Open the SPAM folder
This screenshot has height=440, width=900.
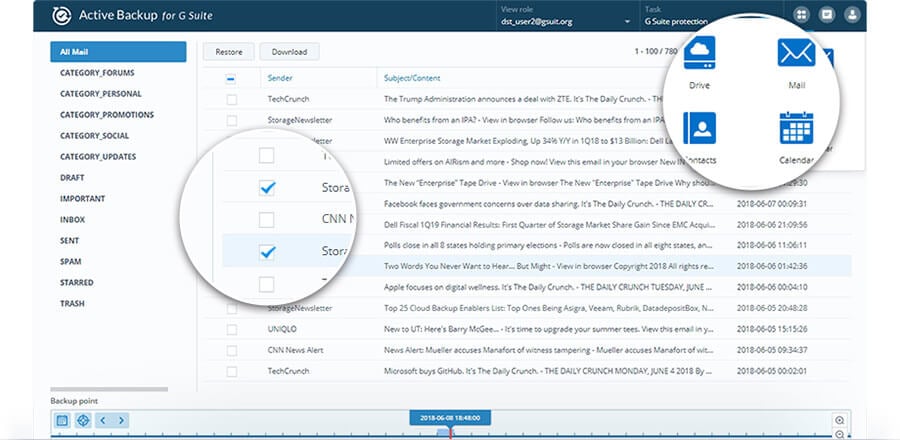(x=71, y=262)
